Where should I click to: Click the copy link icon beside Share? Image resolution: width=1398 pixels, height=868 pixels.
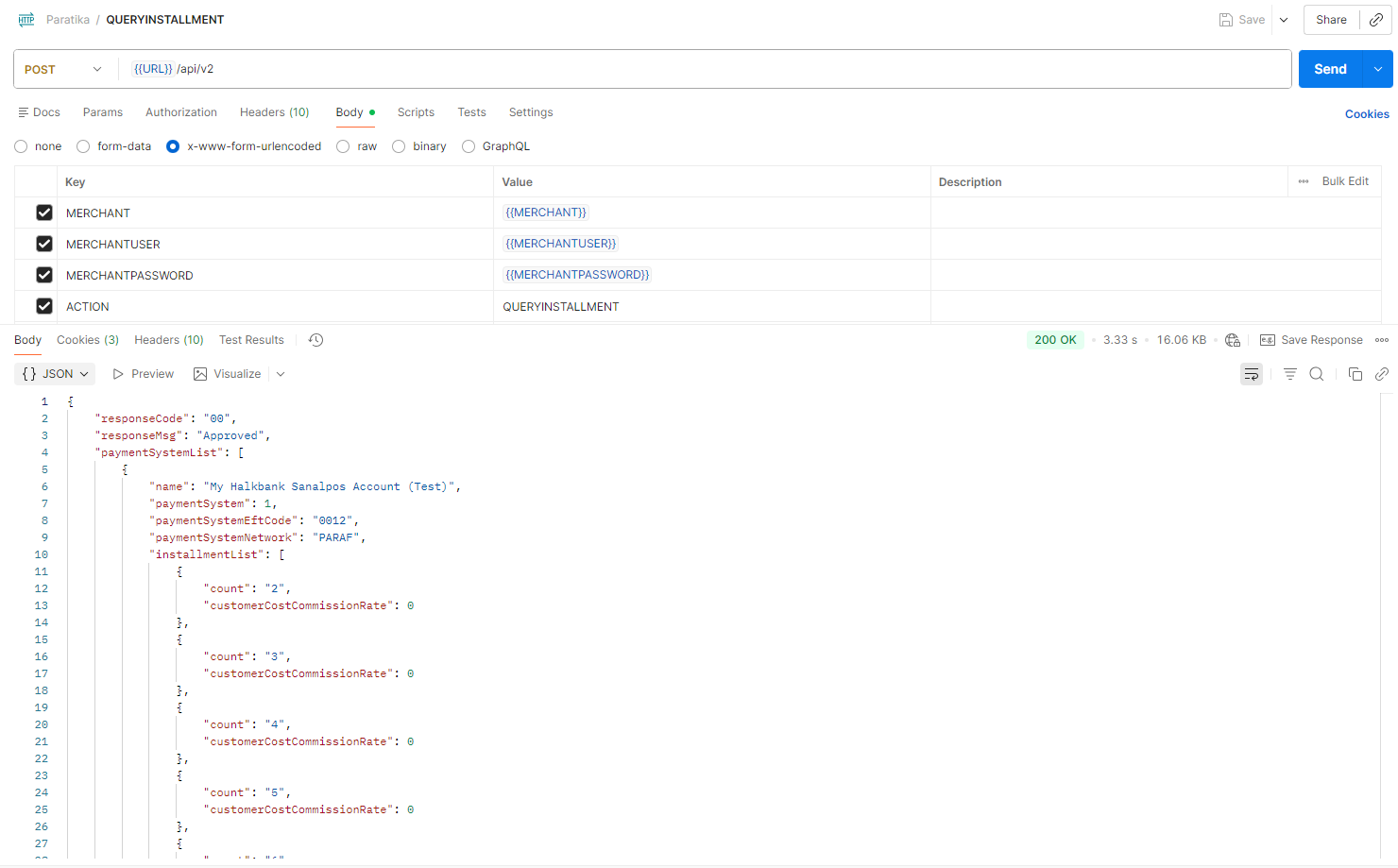pyautogui.click(x=1376, y=20)
